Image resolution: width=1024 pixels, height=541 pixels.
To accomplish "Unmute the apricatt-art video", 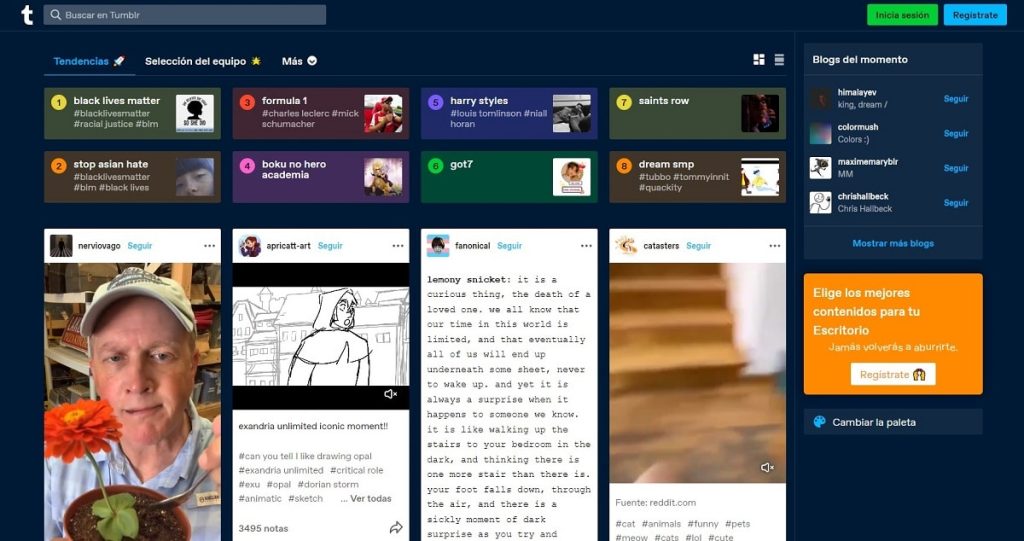I will tap(391, 394).
